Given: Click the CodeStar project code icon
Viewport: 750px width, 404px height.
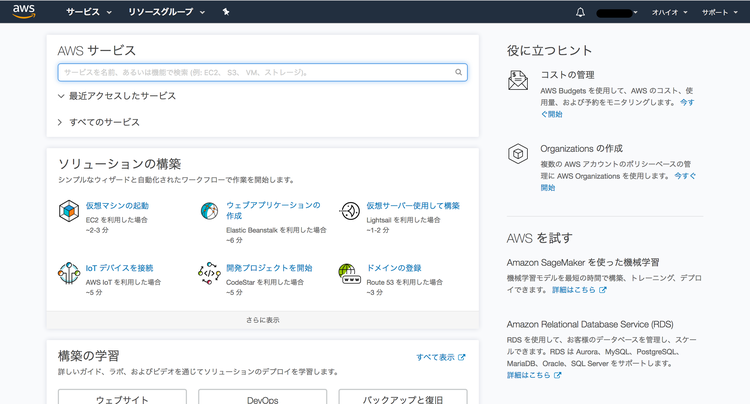Looking at the screenshot, I should pos(209,273).
